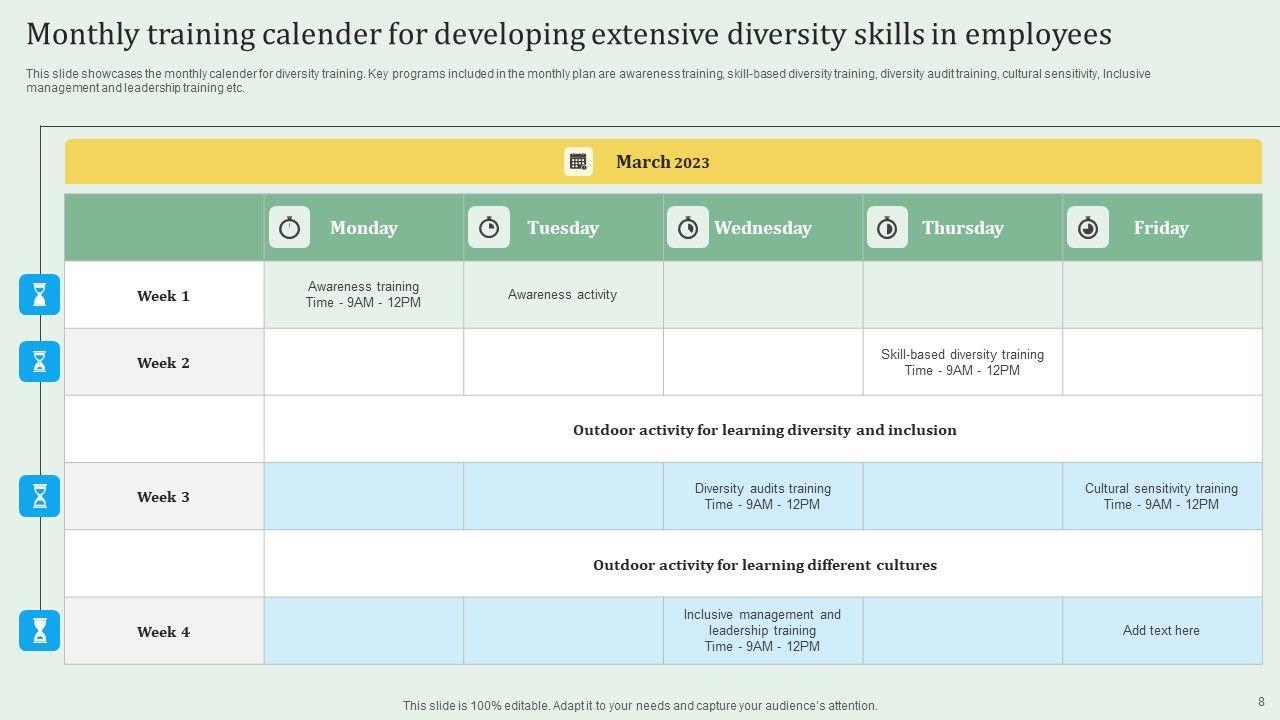The width and height of the screenshot is (1280, 720).
Task: Click the Diversity audits training cell
Action: click(x=762, y=496)
